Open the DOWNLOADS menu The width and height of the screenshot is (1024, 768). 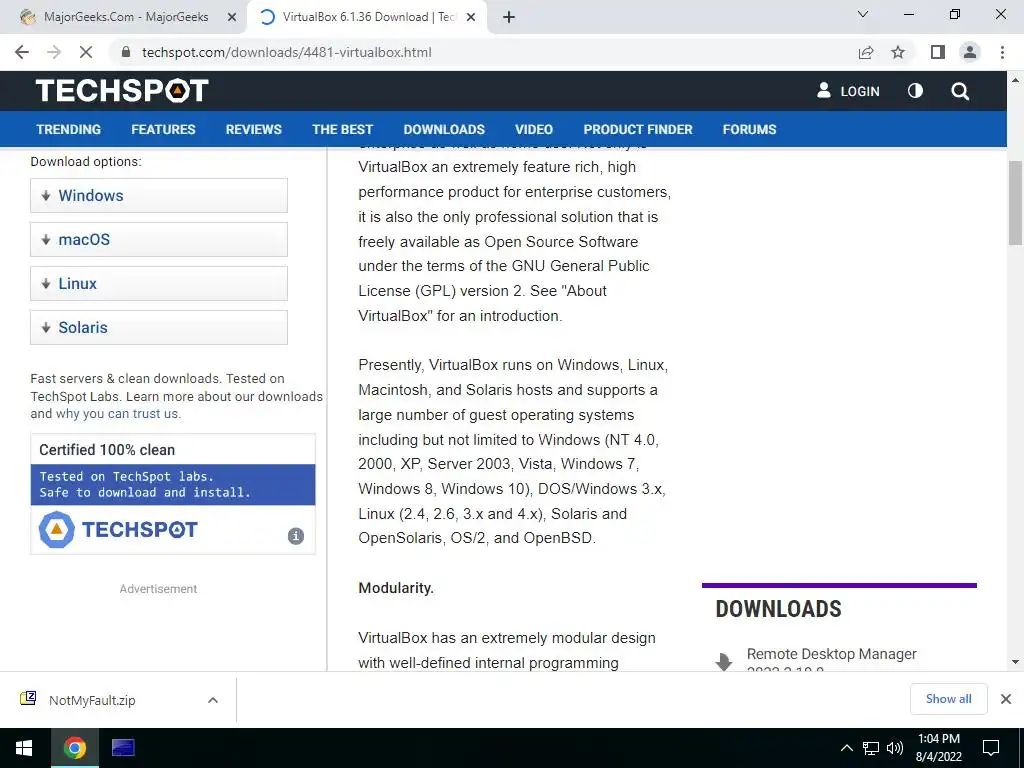click(x=444, y=129)
